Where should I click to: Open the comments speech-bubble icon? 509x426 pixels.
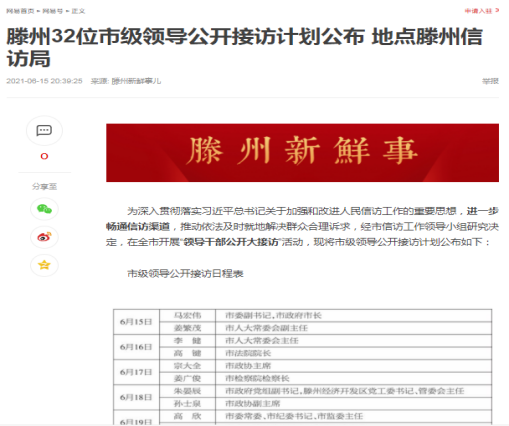tap(44, 131)
